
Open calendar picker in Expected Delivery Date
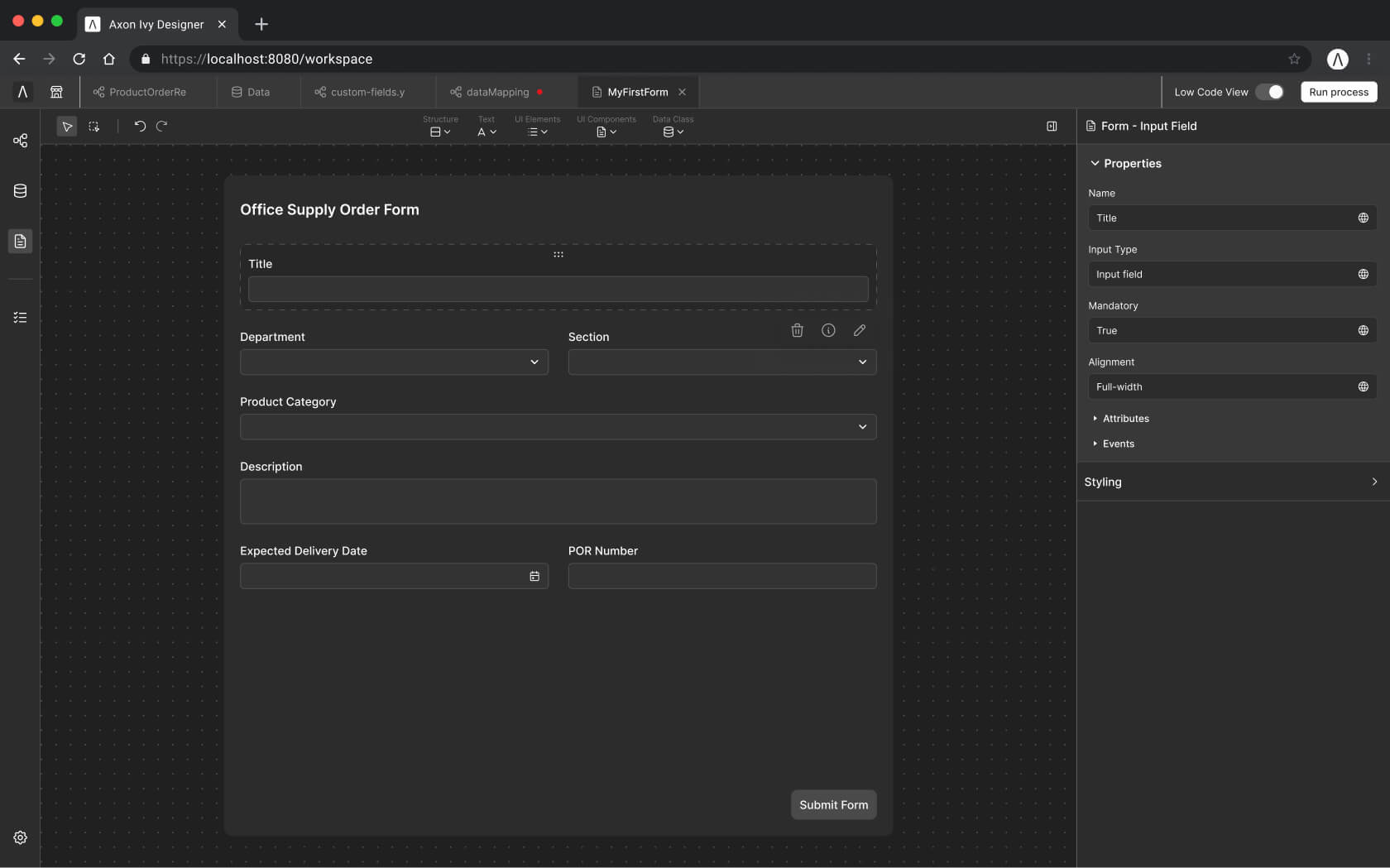pyautogui.click(x=534, y=576)
